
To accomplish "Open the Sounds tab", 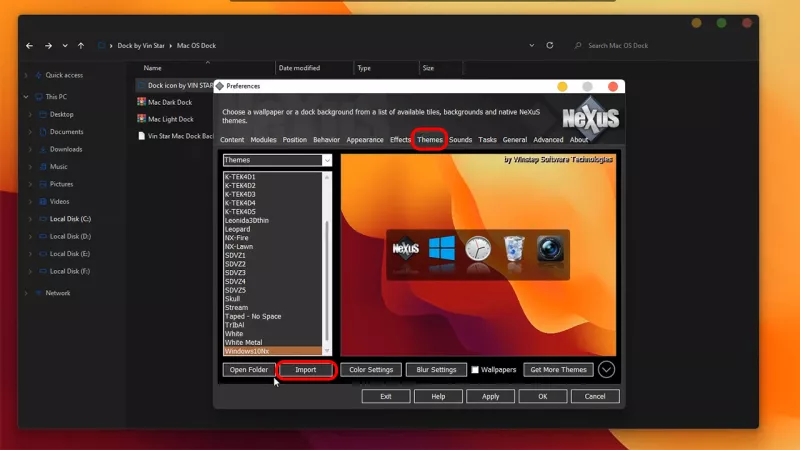I will [x=460, y=139].
